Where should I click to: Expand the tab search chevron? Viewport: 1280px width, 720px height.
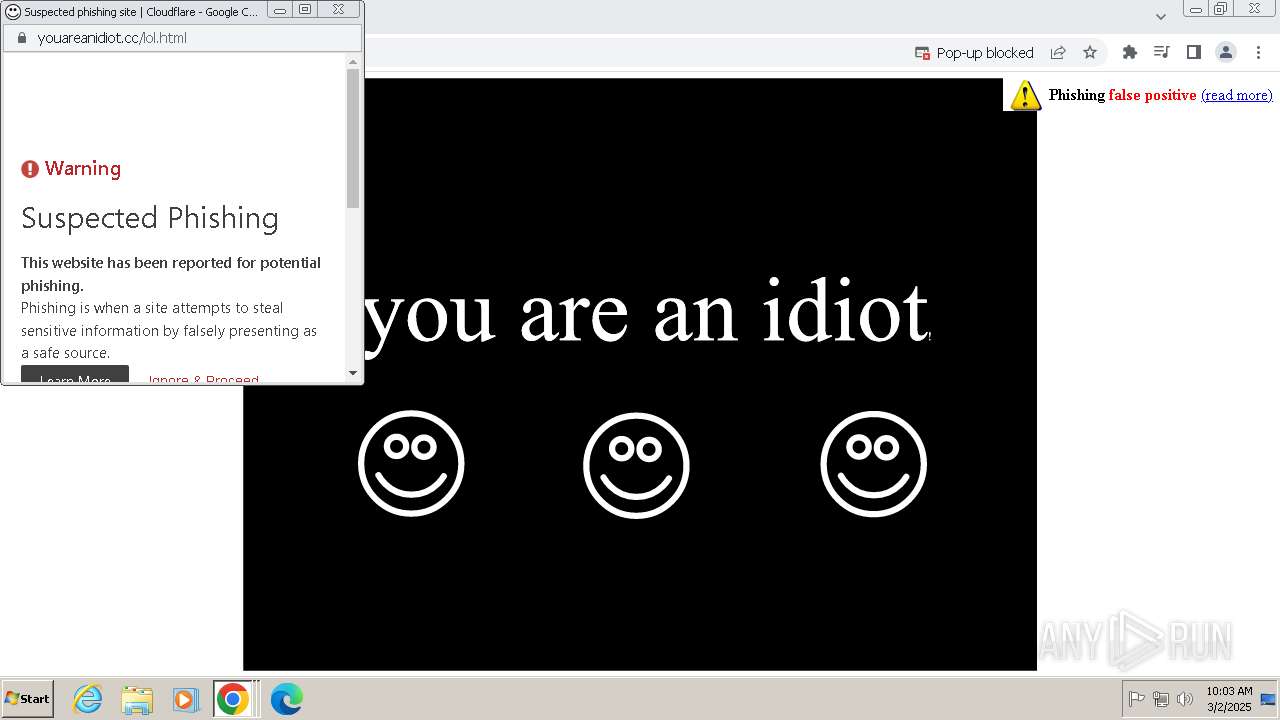(x=1160, y=16)
